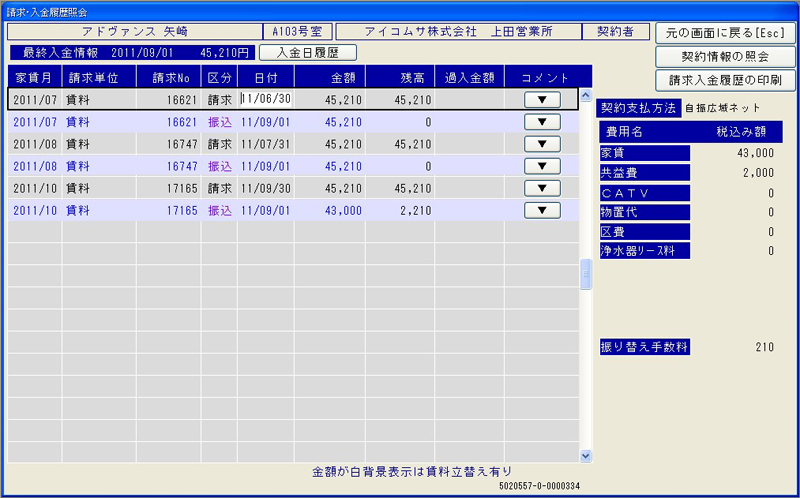Click the 契約支払方法 button

[638, 107]
